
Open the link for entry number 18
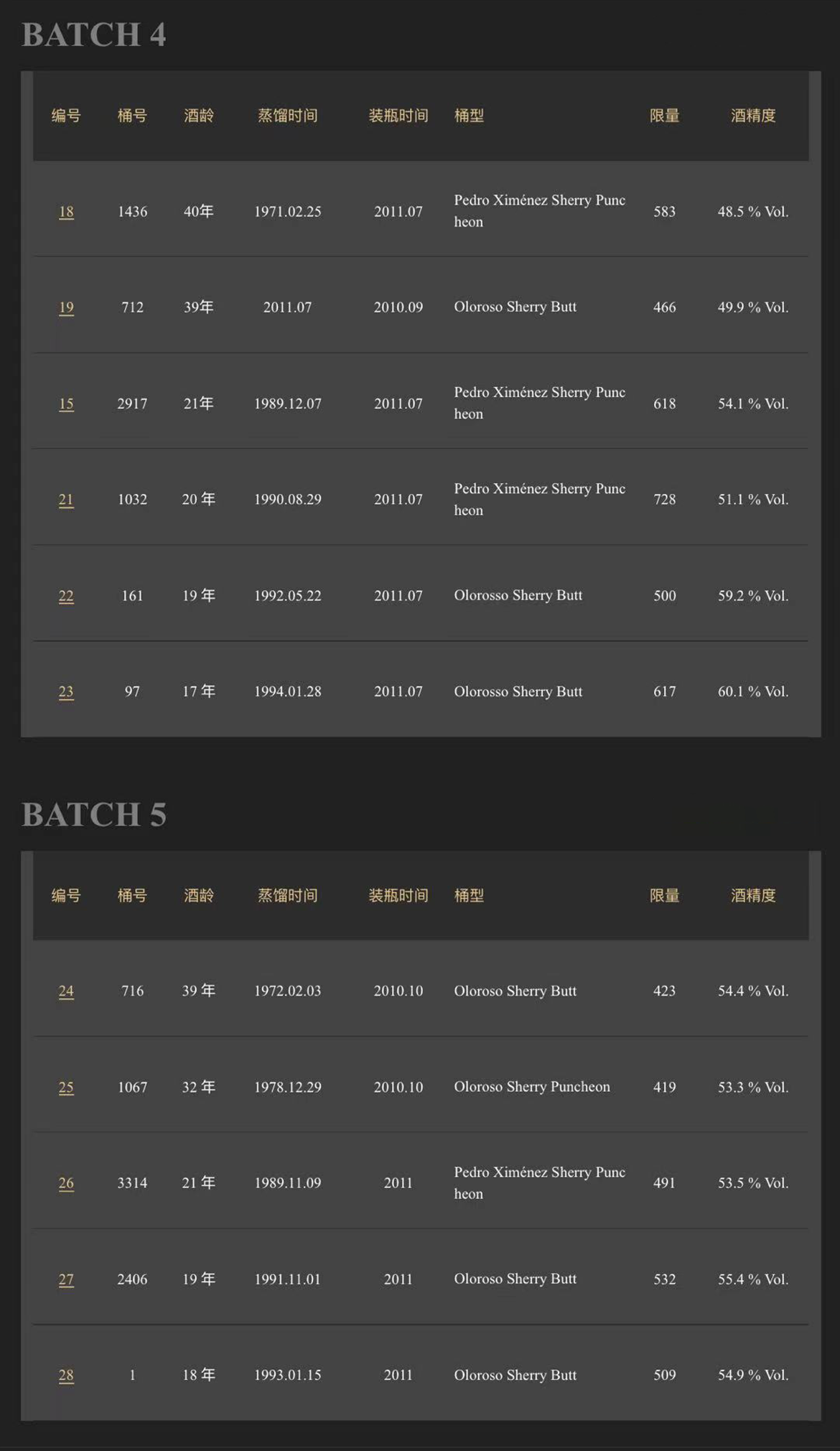point(66,212)
